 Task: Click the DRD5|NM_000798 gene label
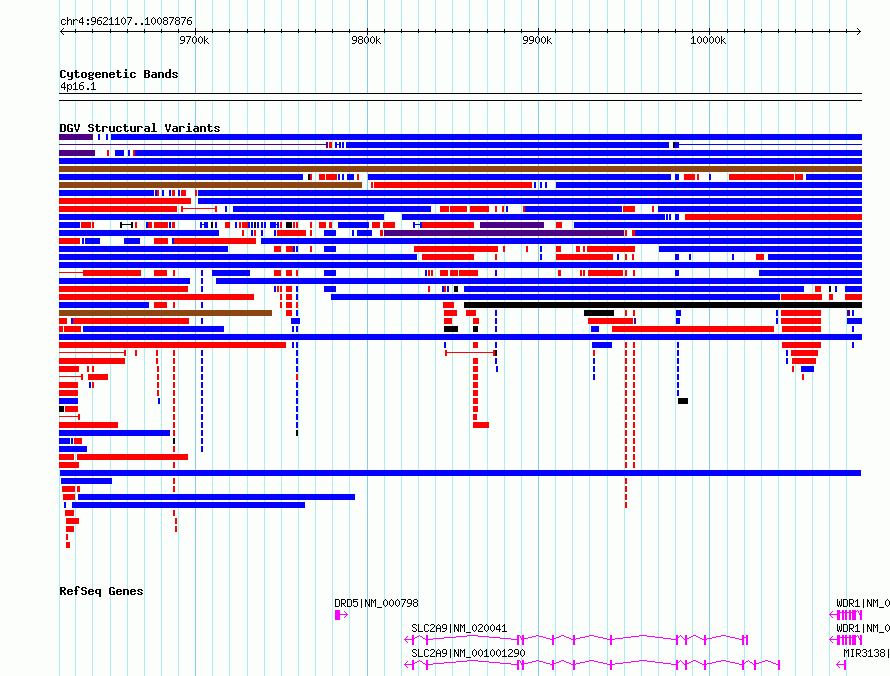click(x=376, y=603)
